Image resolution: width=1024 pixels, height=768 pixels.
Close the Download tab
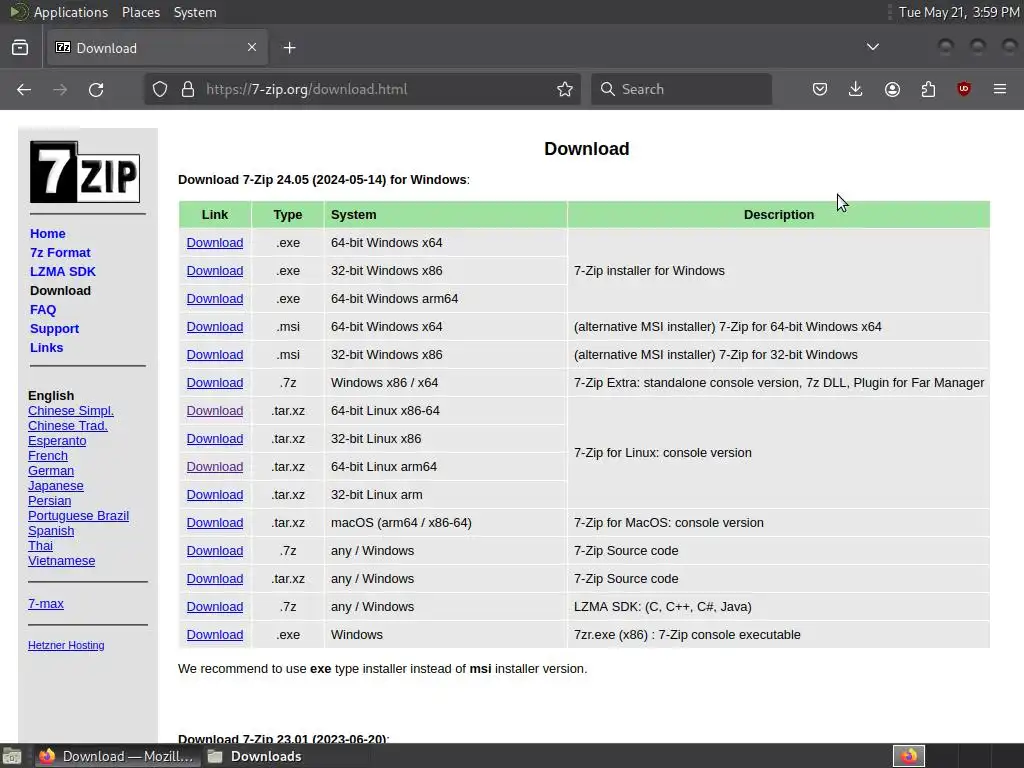click(252, 47)
